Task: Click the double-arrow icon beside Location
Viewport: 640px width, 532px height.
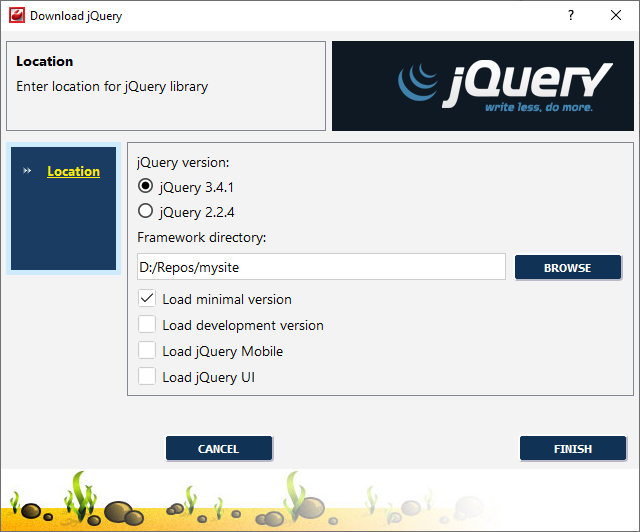Action: click(27, 171)
